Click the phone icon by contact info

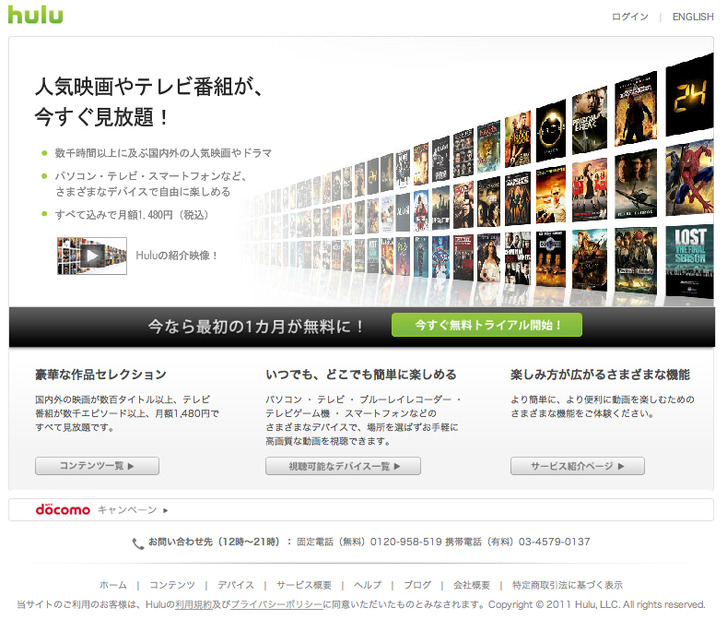138,543
